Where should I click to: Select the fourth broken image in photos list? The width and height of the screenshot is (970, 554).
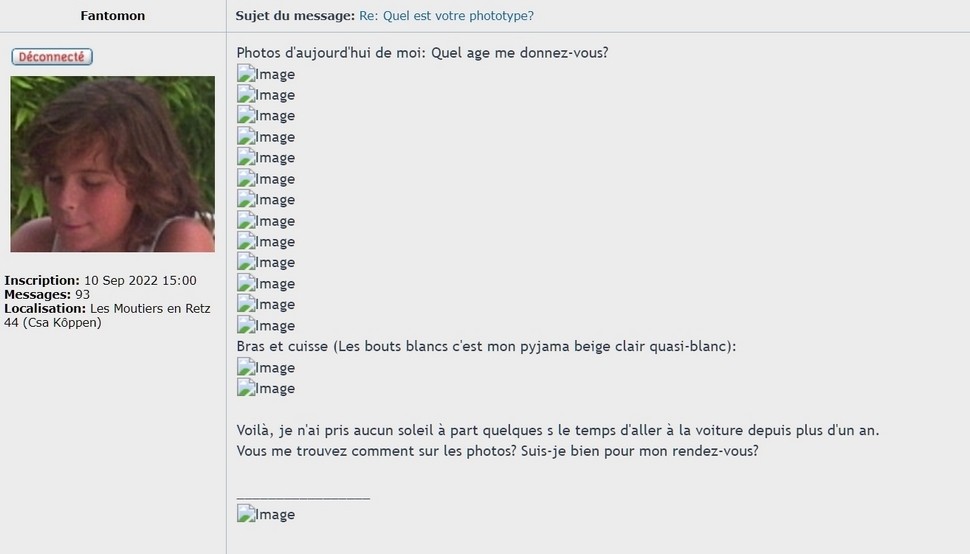[266, 137]
